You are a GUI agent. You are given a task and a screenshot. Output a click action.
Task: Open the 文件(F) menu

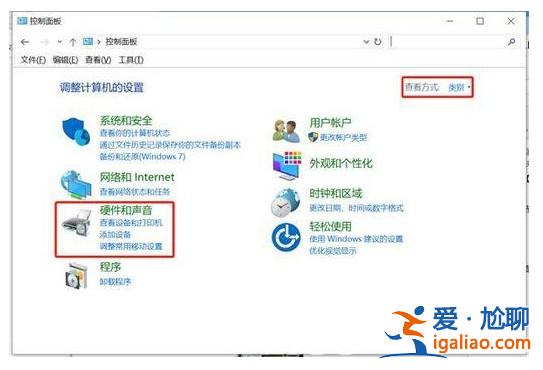(x=33, y=60)
